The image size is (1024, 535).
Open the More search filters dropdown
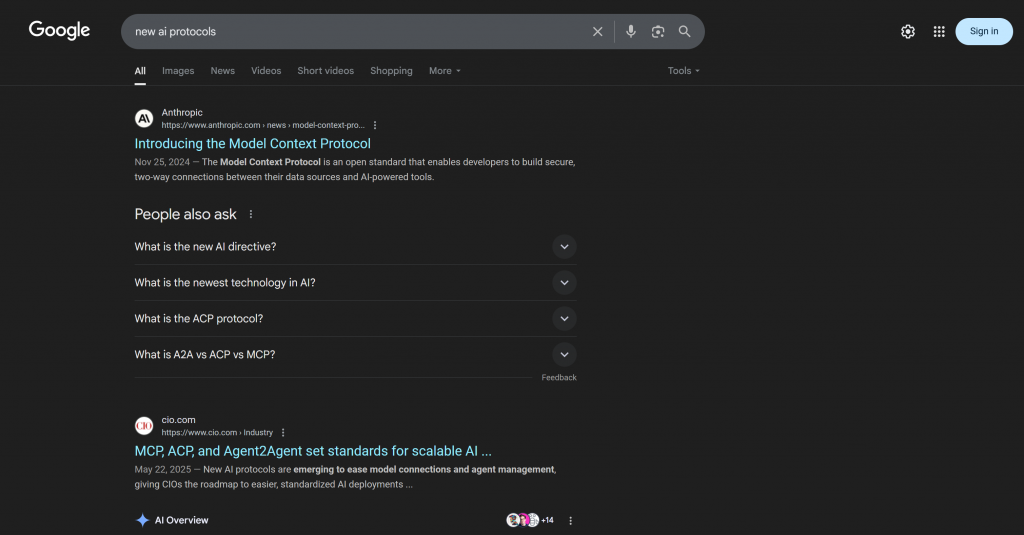point(445,71)
